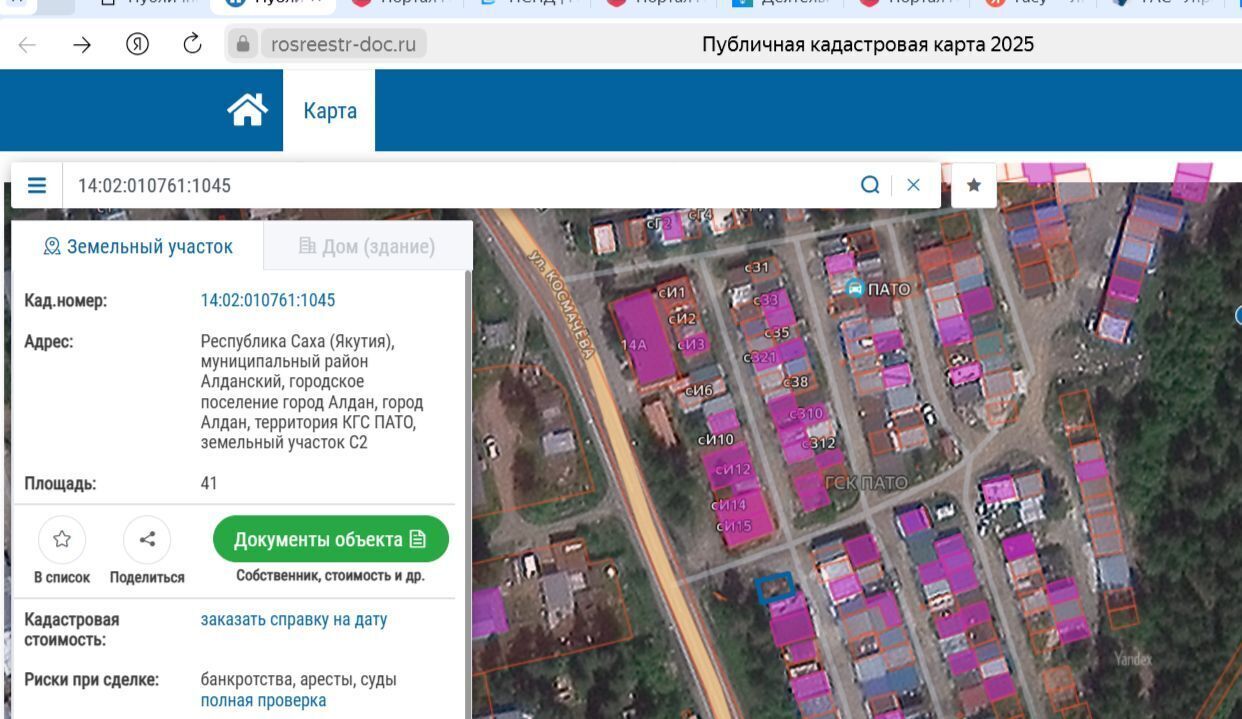Select parcel с312 on the map

(x=818, y=443)
